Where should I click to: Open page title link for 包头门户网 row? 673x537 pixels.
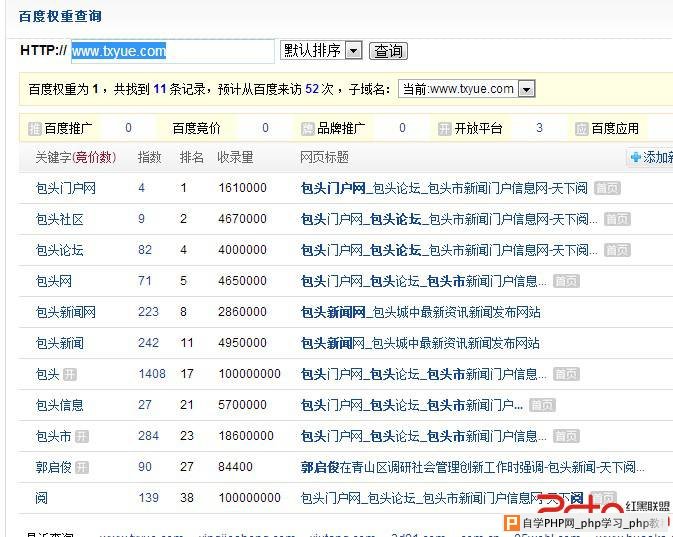click(444, 188)
